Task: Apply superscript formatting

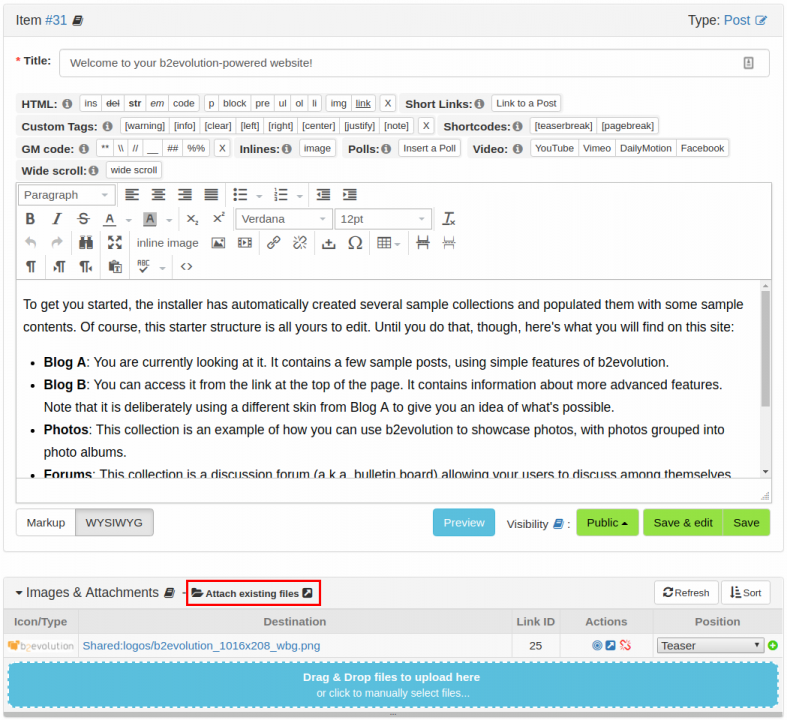Action: pos(219,219)
